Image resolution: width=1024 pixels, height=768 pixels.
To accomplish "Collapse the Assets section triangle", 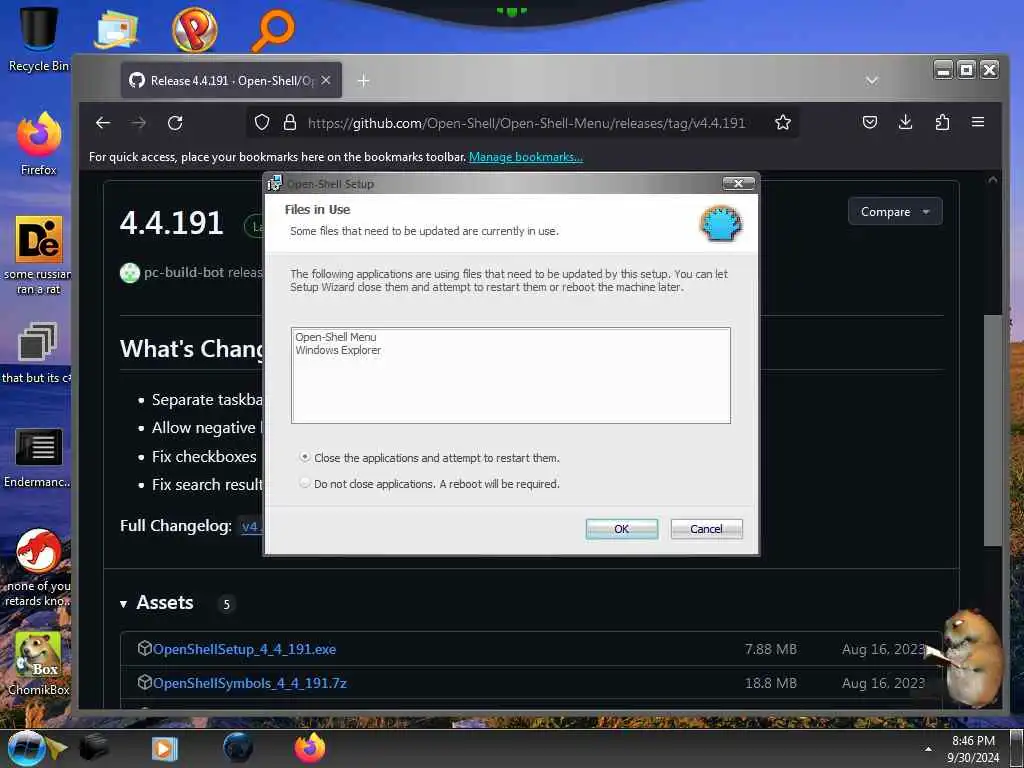I will 123,604.
